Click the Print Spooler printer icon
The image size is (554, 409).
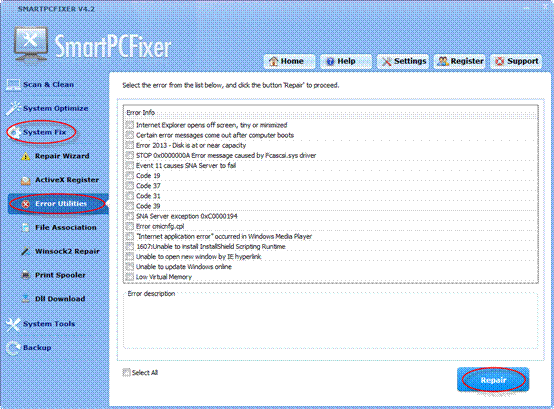25,275
